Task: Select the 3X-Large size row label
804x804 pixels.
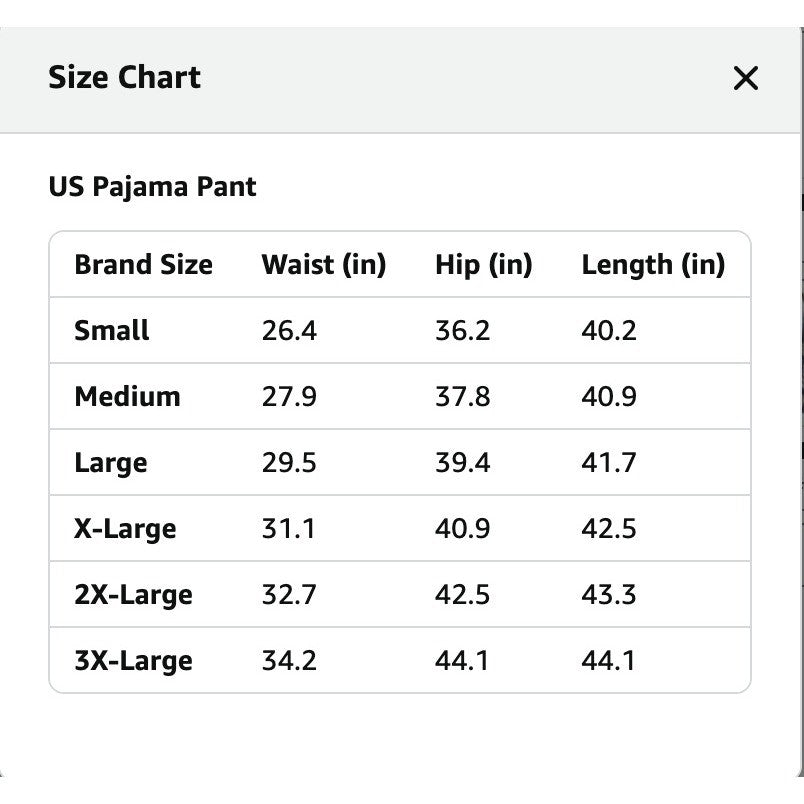Action: tap(133, 661)
